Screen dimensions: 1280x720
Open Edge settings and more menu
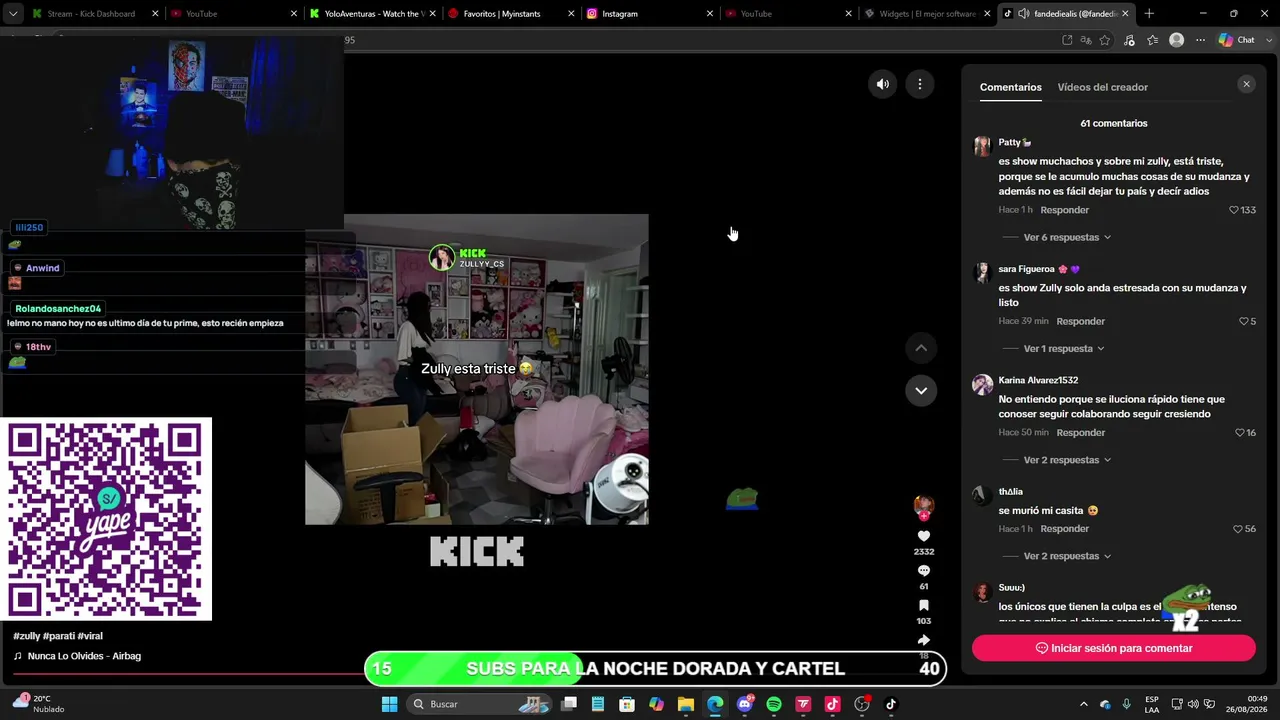[x=1200, y=40]
